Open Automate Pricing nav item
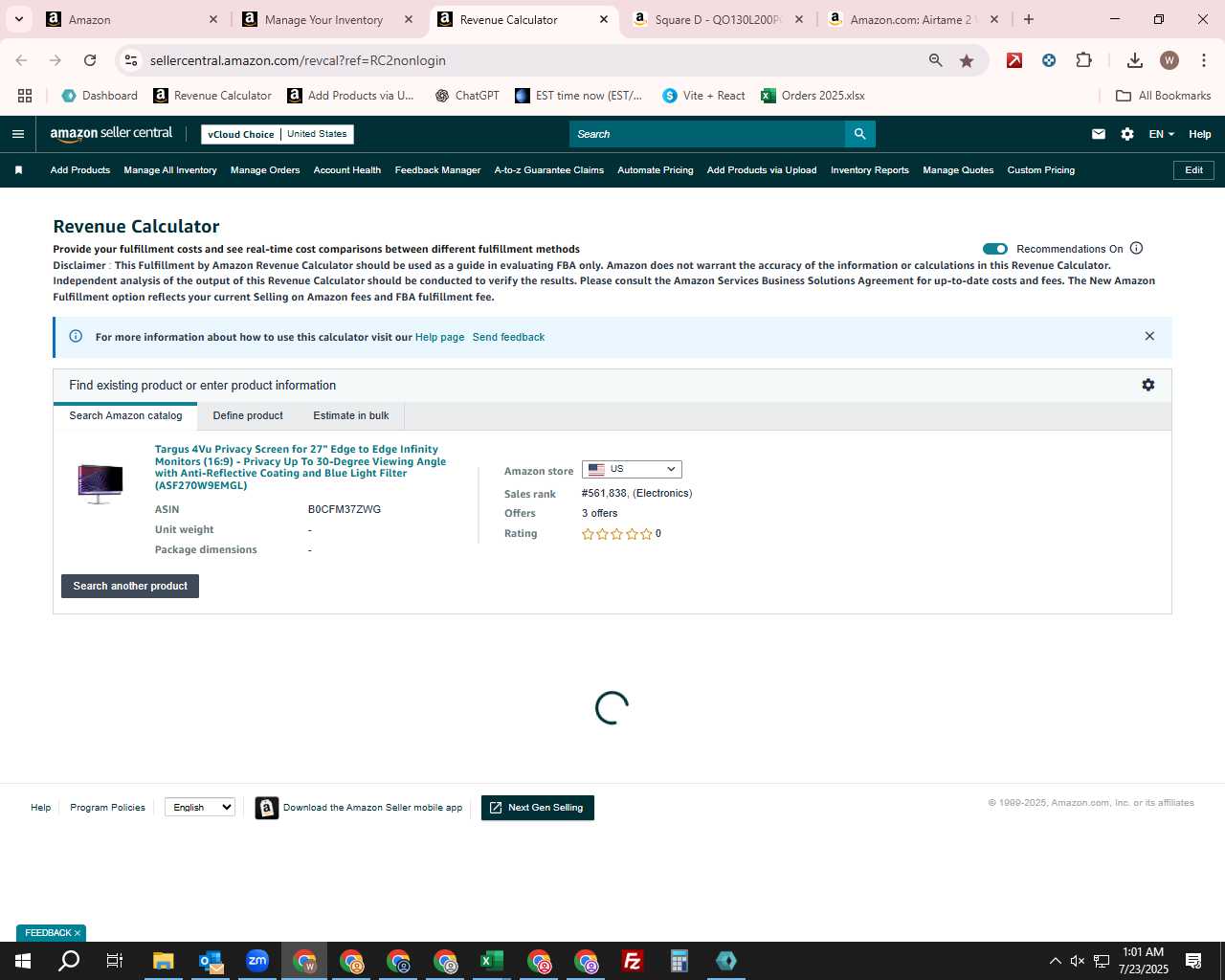Viewport: 1225px width, 980px height. (x=656, y=170)
